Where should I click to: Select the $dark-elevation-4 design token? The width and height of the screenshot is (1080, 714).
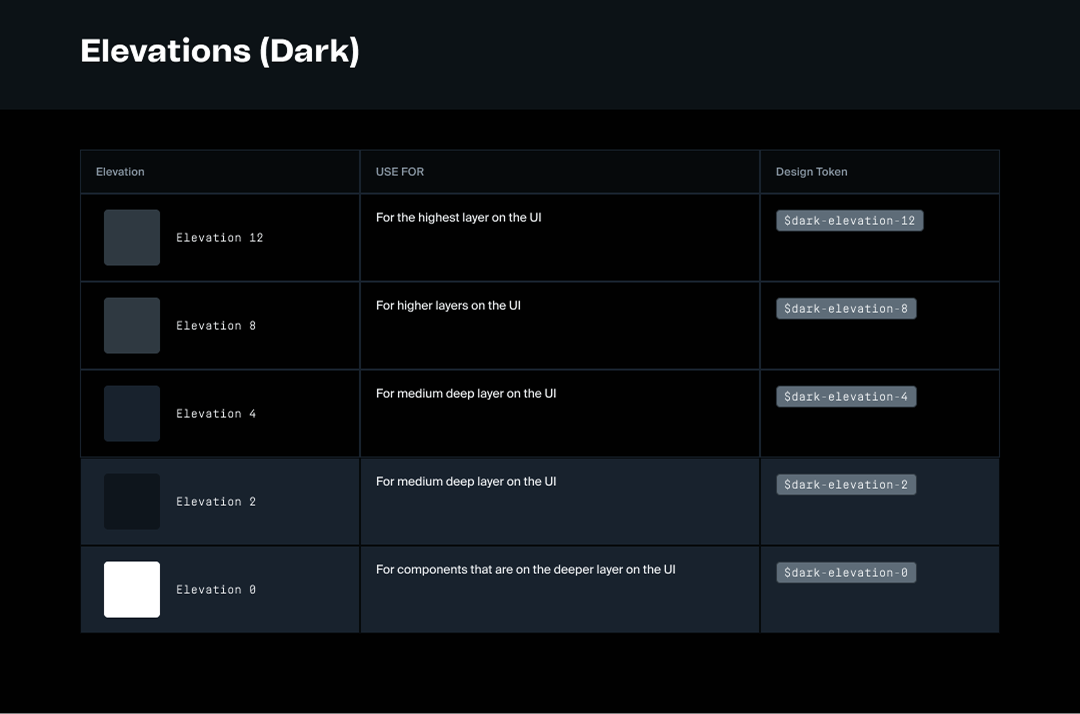[x=846, y=397]
